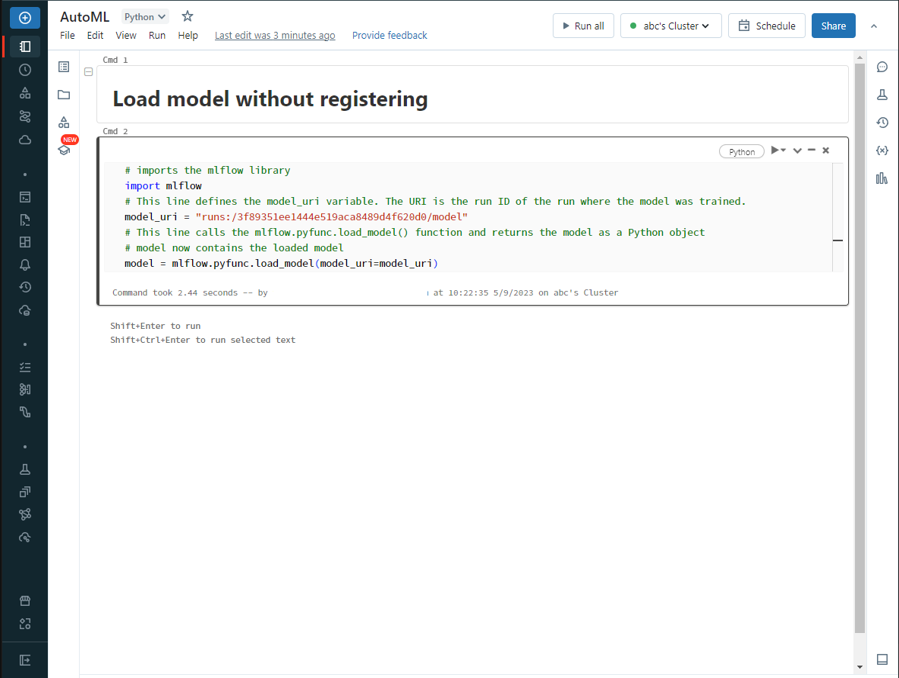Open the comments panel icon
The image size is (899, 678).
882,67
